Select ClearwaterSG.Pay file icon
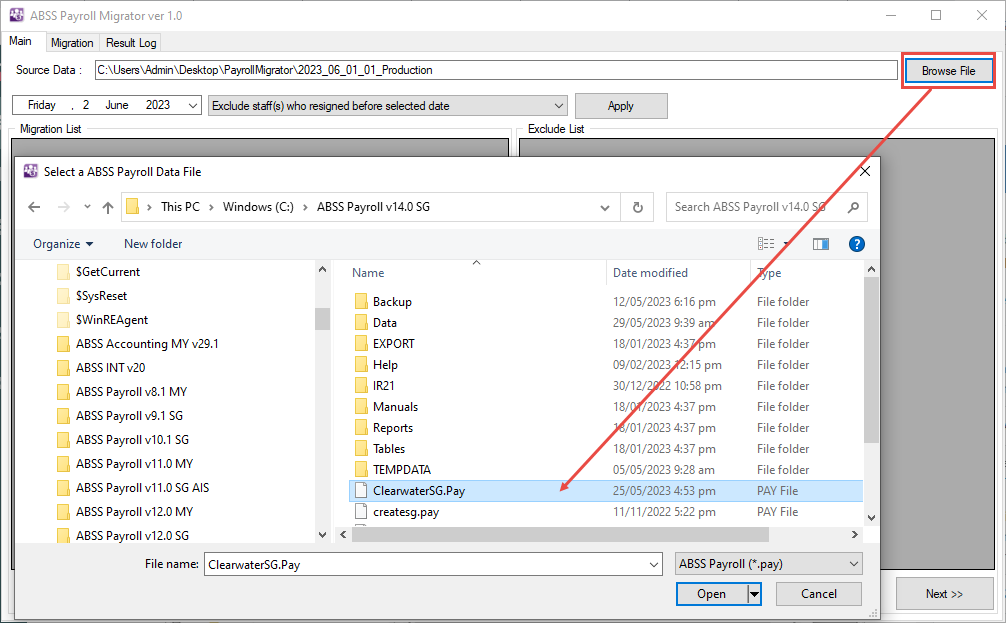This screenshot has width=1006, height=623. (361, 491)
